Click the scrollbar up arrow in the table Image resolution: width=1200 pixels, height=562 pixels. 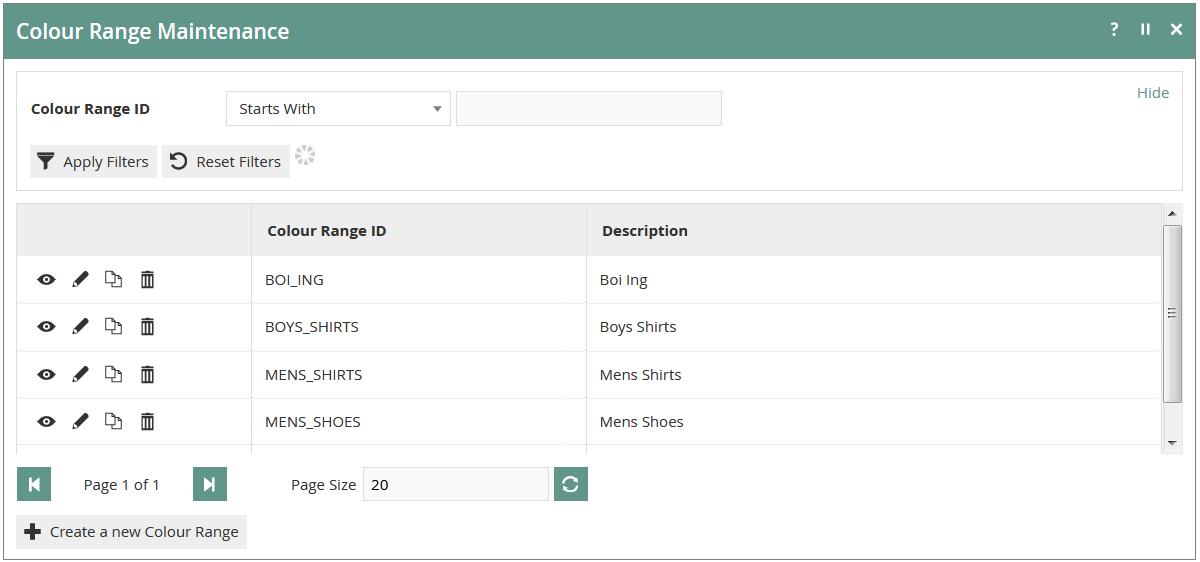(1173, 213)
